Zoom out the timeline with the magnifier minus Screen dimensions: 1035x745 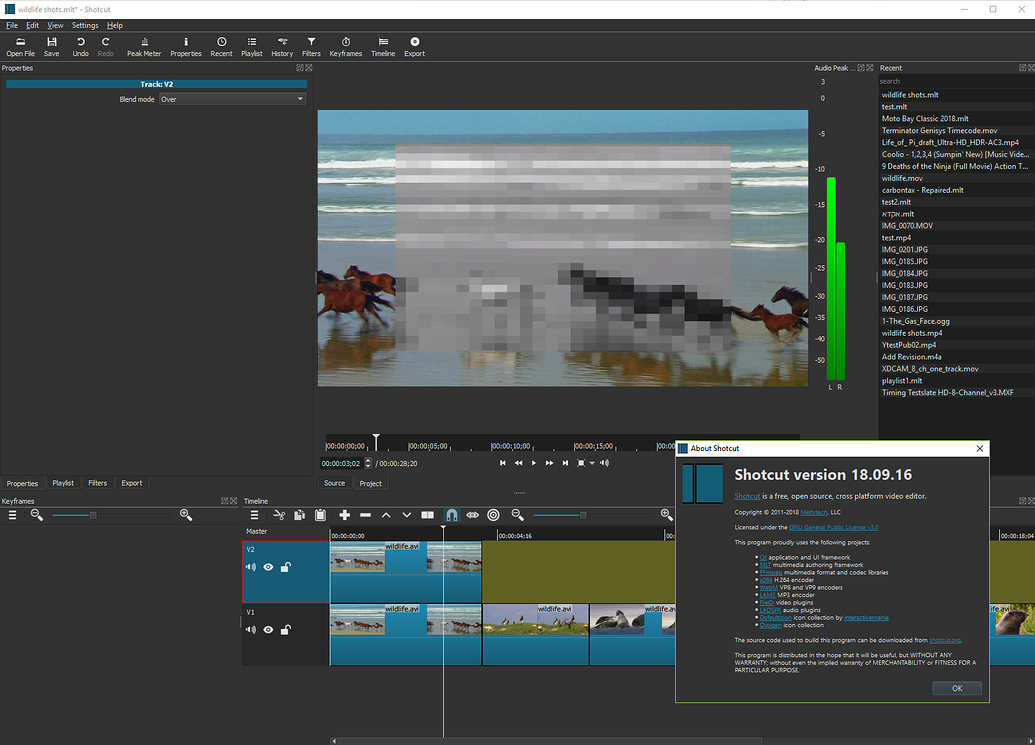(518, 515)
